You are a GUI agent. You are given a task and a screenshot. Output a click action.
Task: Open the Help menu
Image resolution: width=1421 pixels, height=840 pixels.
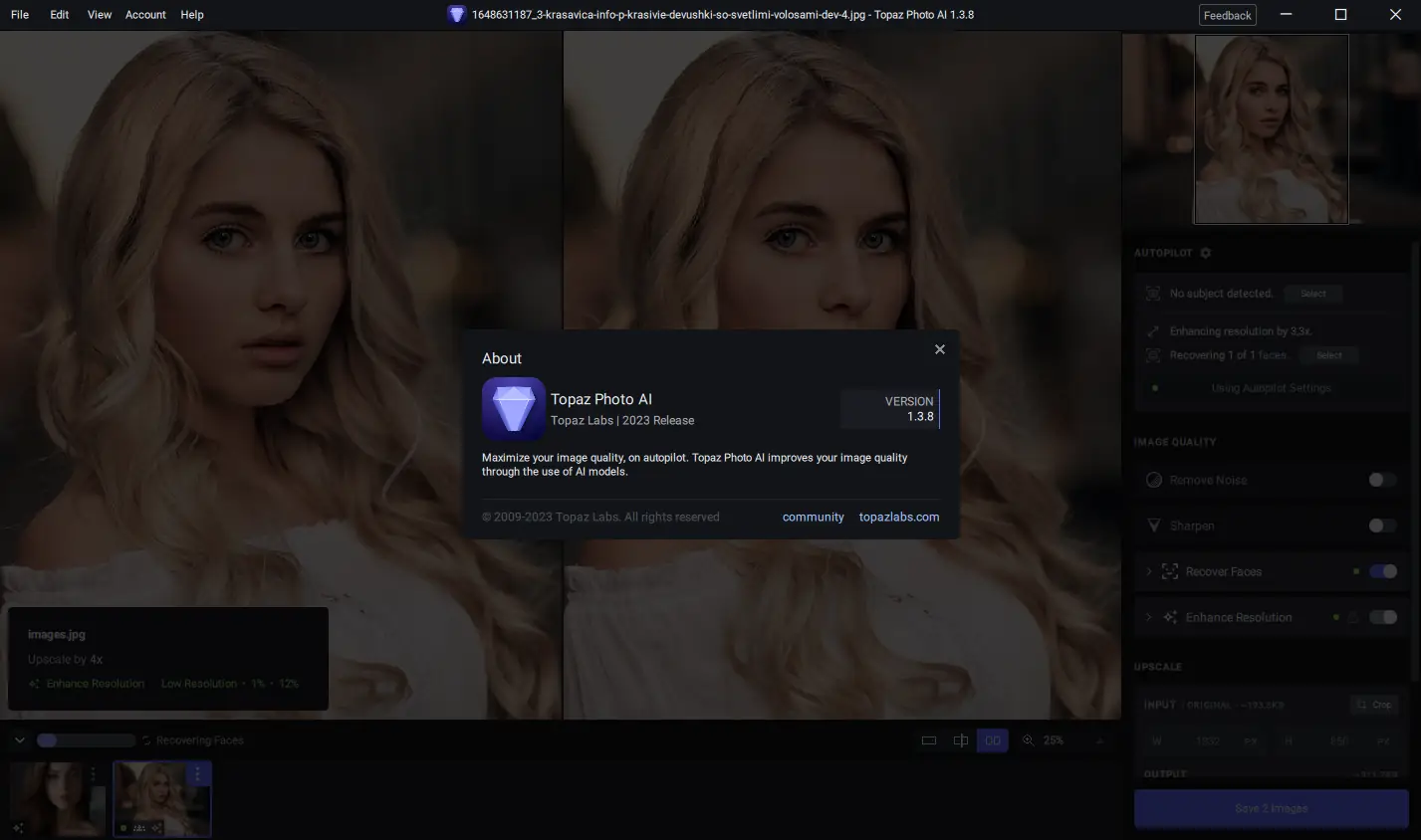pos(192,15)
